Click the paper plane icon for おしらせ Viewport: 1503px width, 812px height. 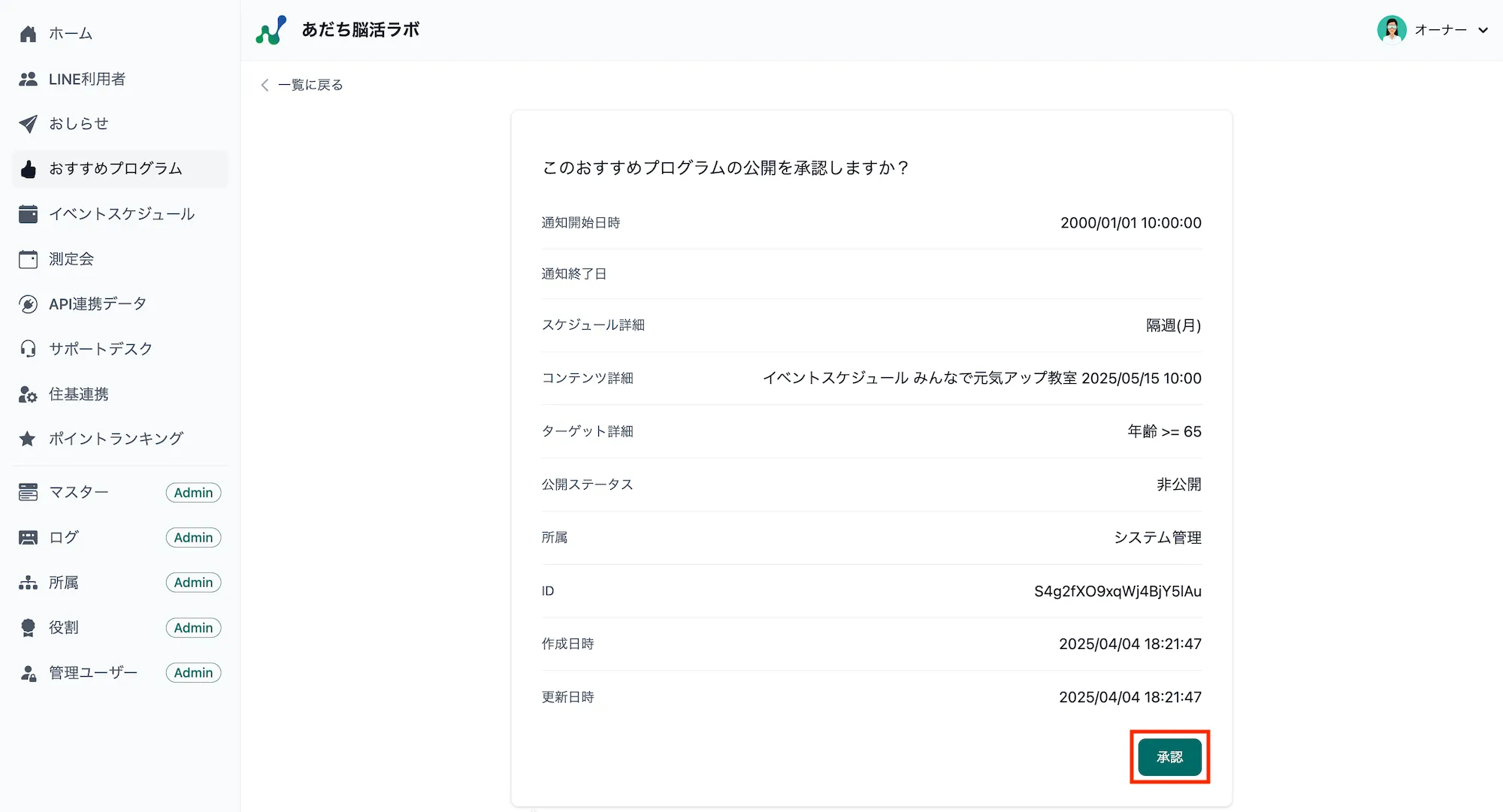28,123
